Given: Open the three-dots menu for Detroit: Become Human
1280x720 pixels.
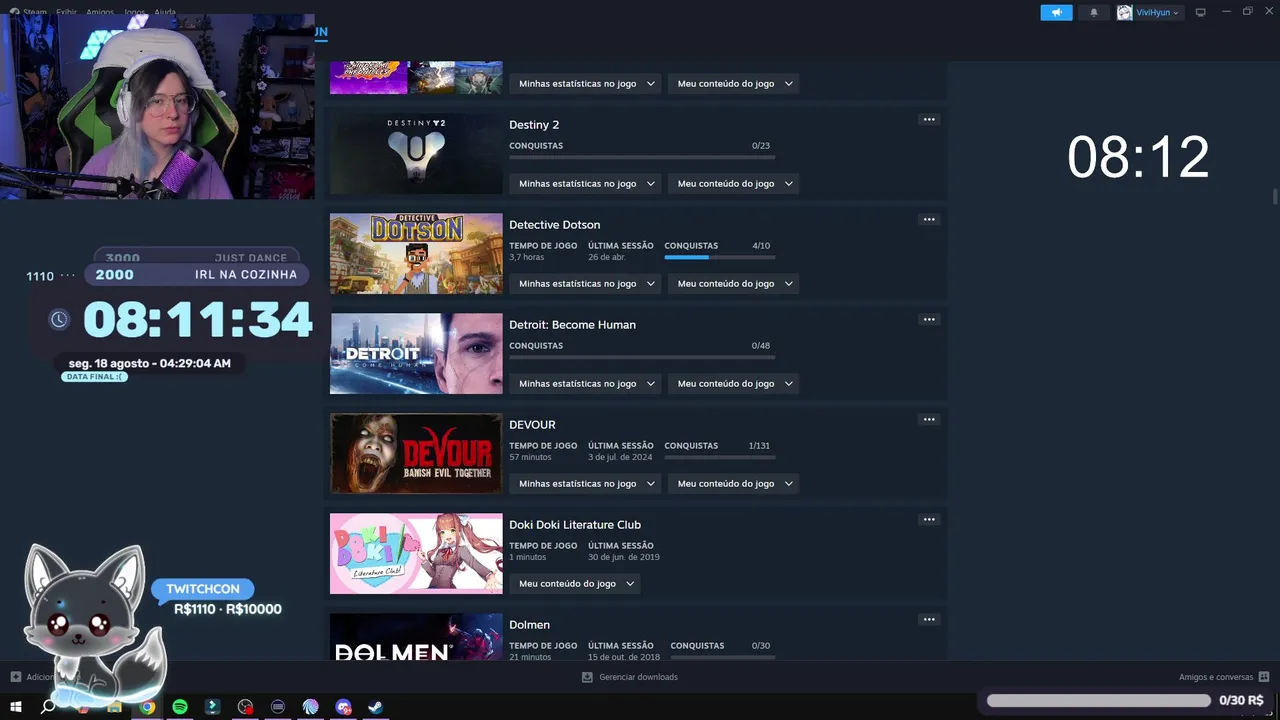Looking at the screenshot, I should [929, 319].
